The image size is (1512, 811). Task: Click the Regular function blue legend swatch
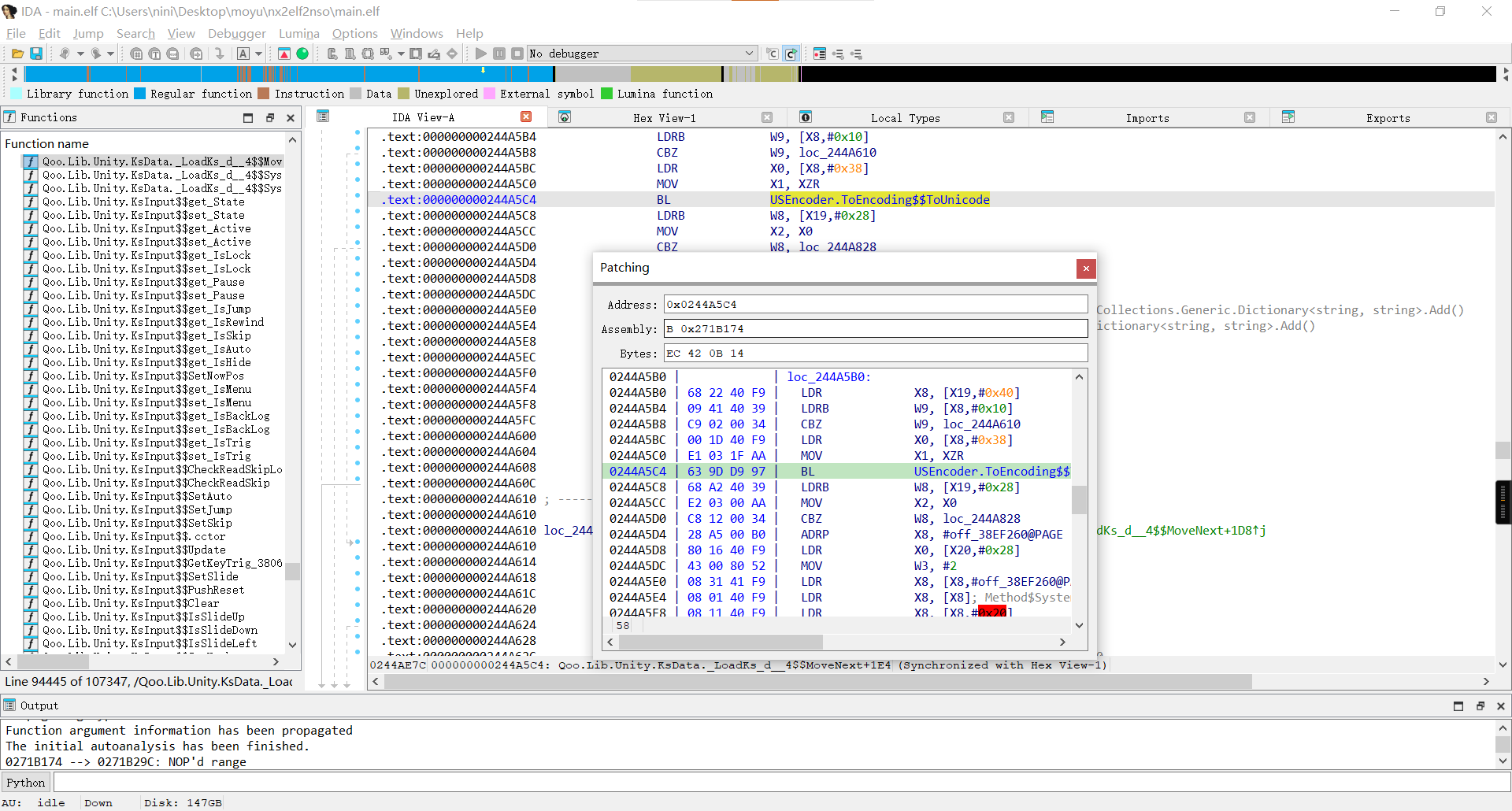click(139, 94)
